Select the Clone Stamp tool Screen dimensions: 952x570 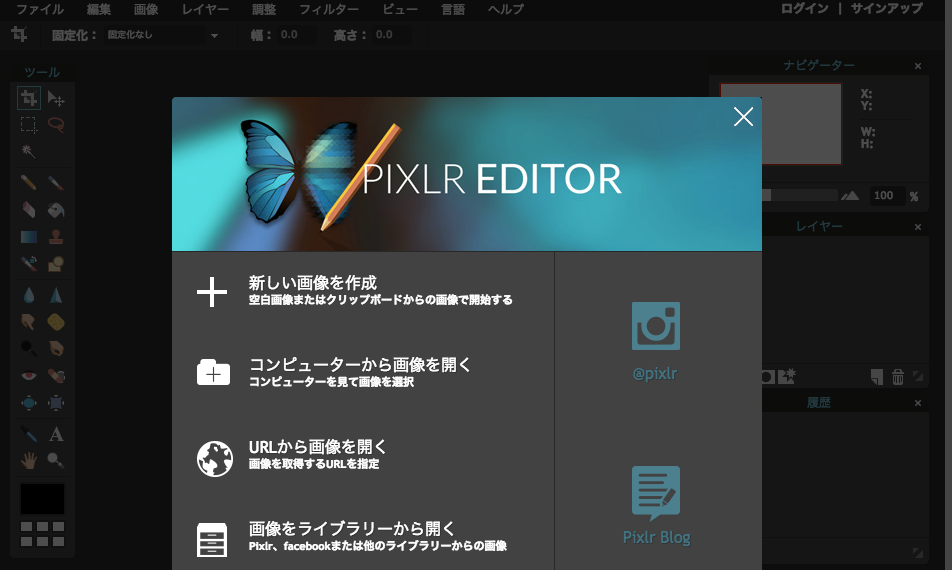(56, 236)
